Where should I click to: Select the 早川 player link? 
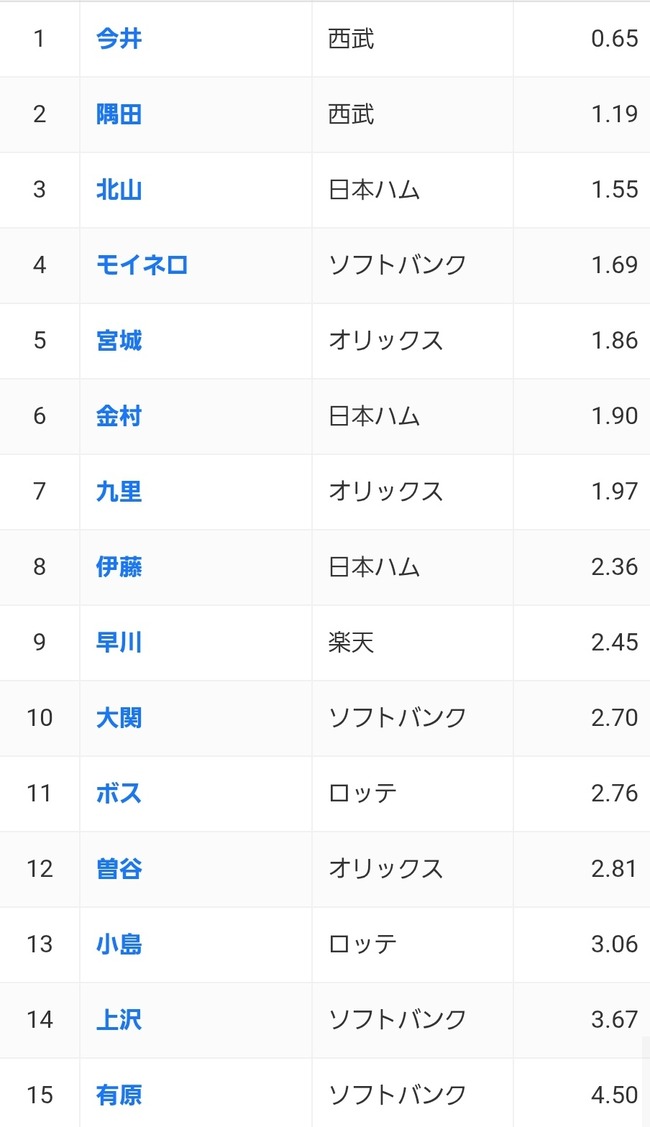point(119,643)
